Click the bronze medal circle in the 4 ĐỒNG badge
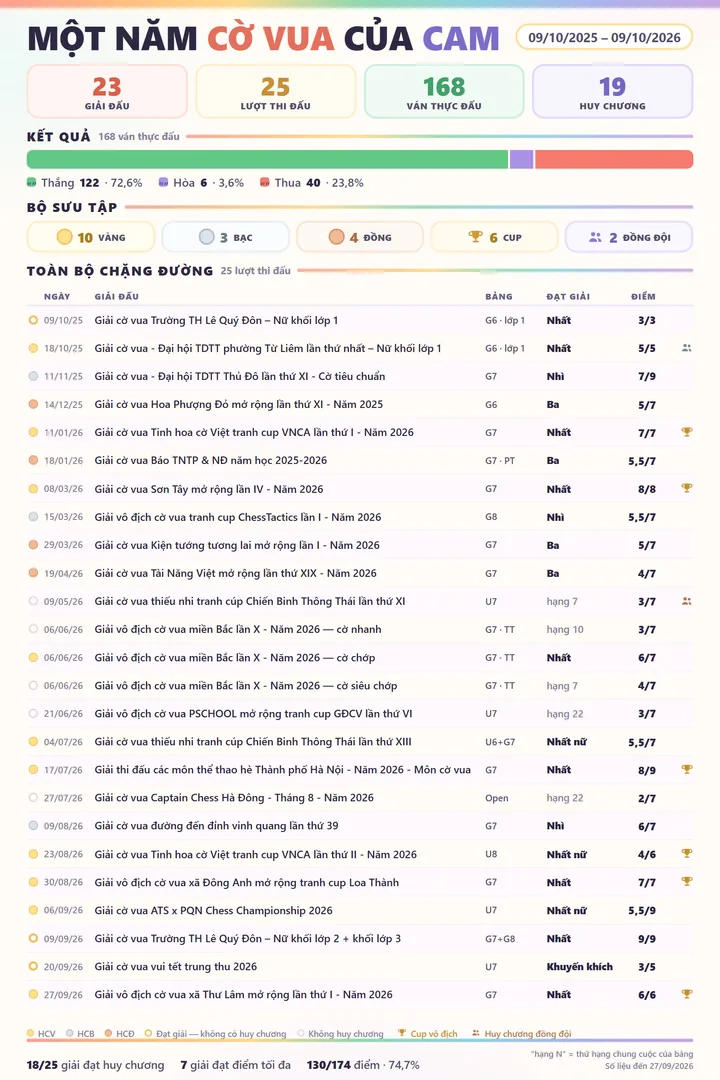This screenshot has width=720, height=1080. [x=336, y=237]
